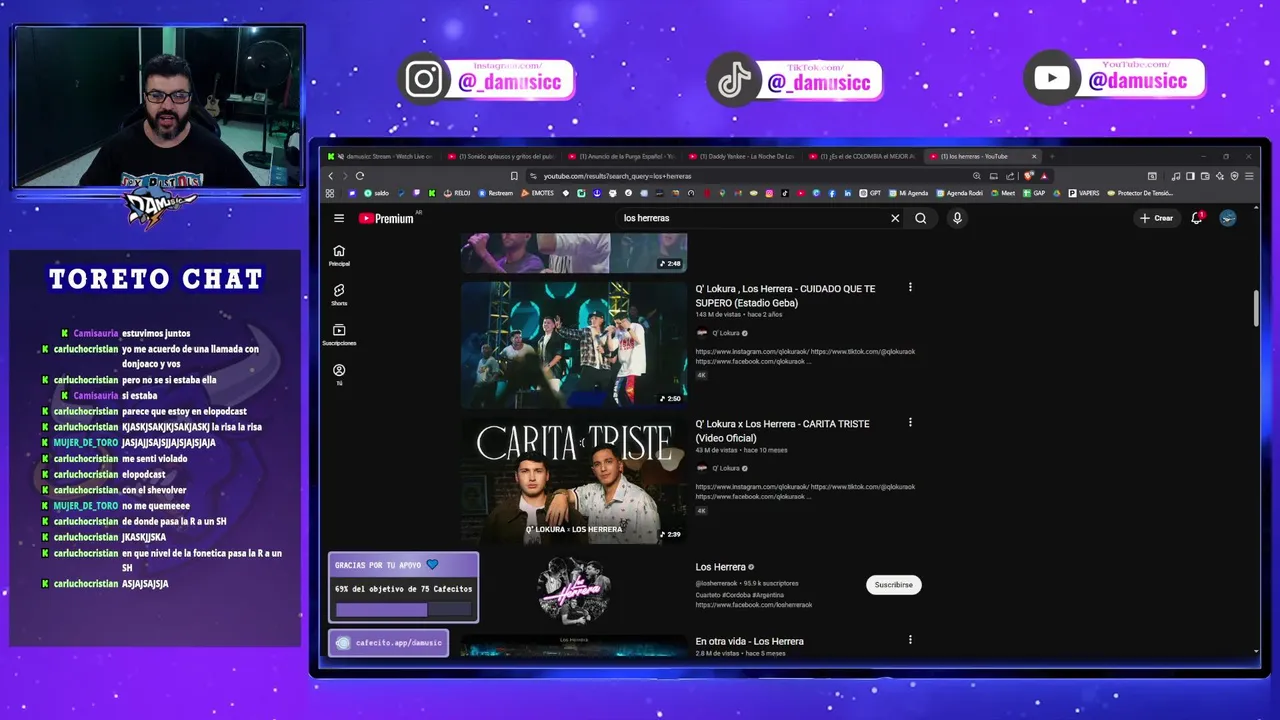Open the 'saldo' bookmark

[376, 193]
